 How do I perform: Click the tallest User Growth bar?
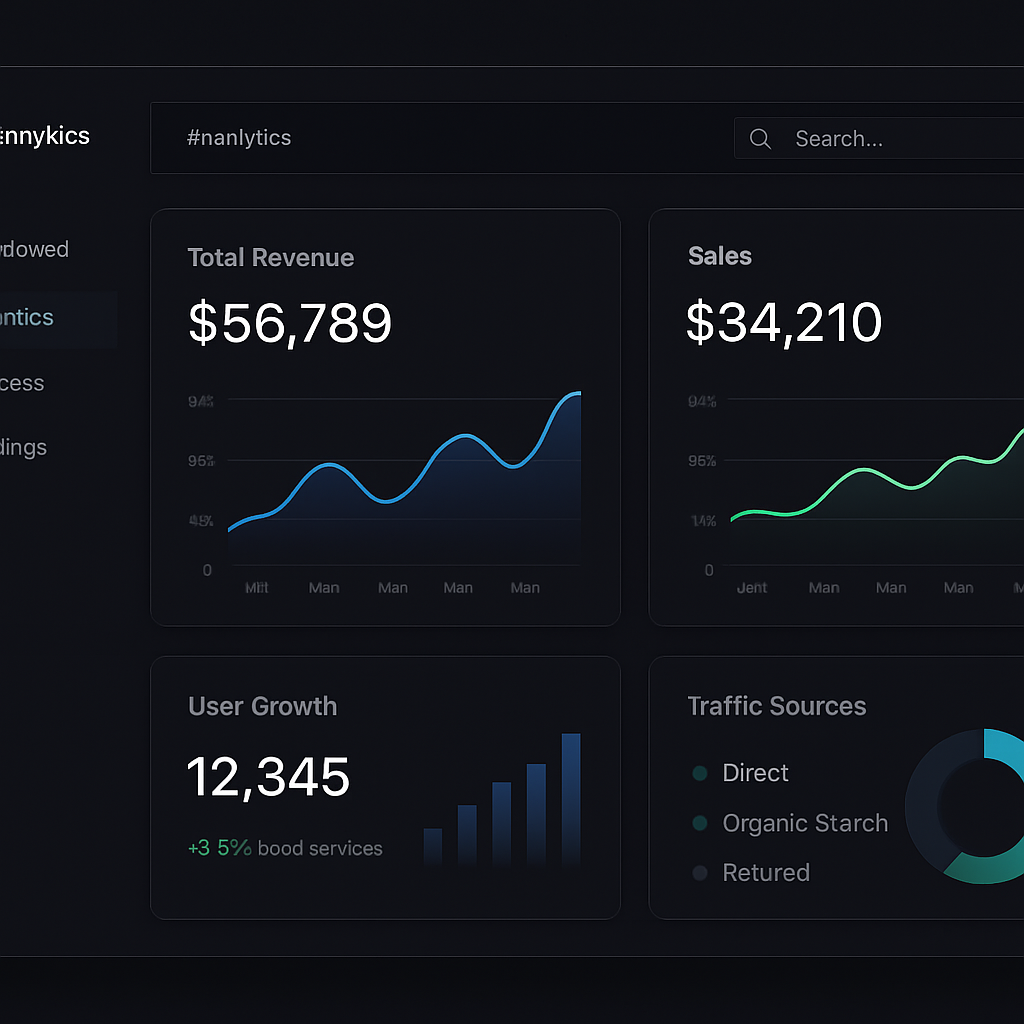coord(571,799)
